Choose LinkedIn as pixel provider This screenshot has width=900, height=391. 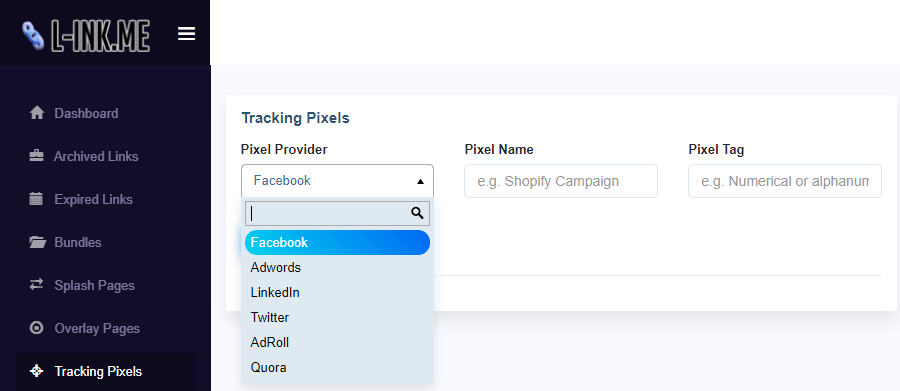point(337,292)
